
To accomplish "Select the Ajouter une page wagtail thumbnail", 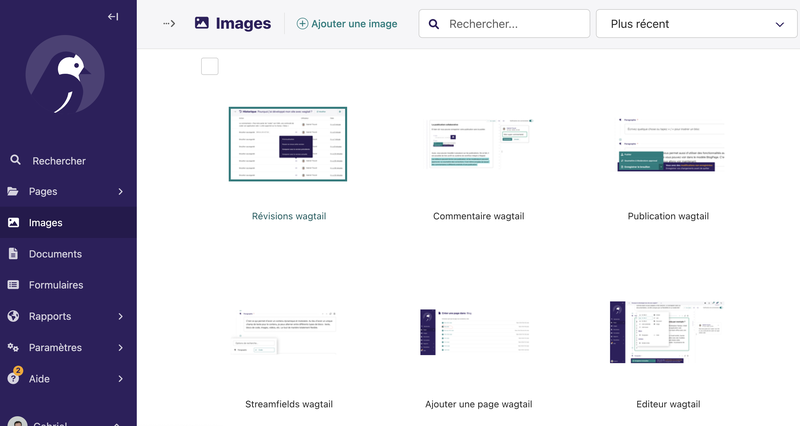I will [x=474, y=332].
